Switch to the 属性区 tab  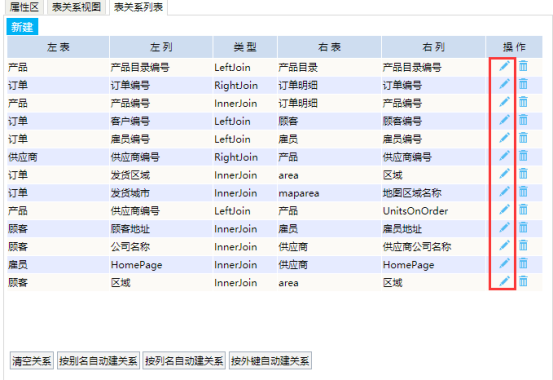point(24,7)
